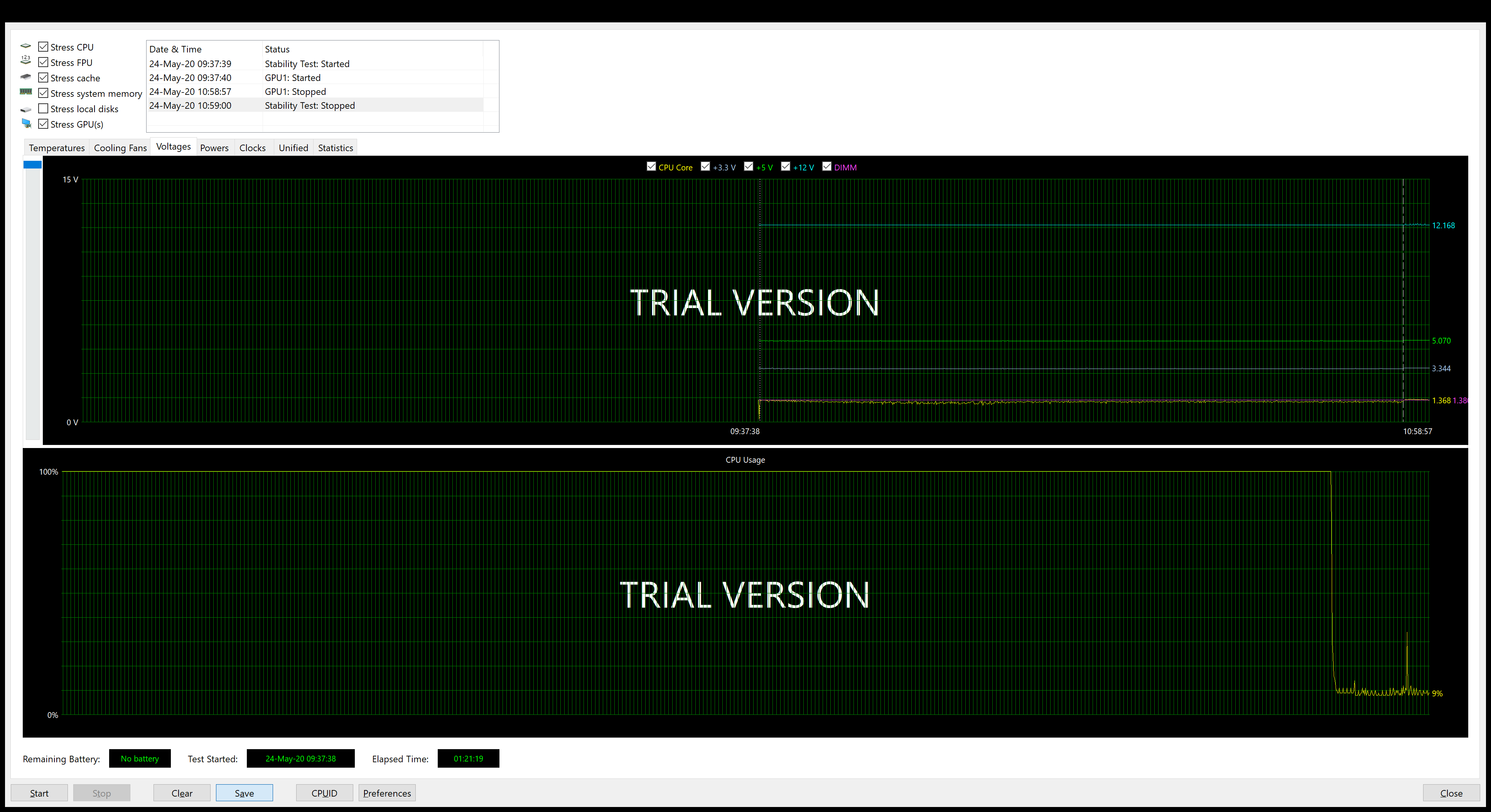The height and width of the screenshot is (812, 1491).
Task: Click the monitor icon beside Stress GPU(s)
Action: 26,123
